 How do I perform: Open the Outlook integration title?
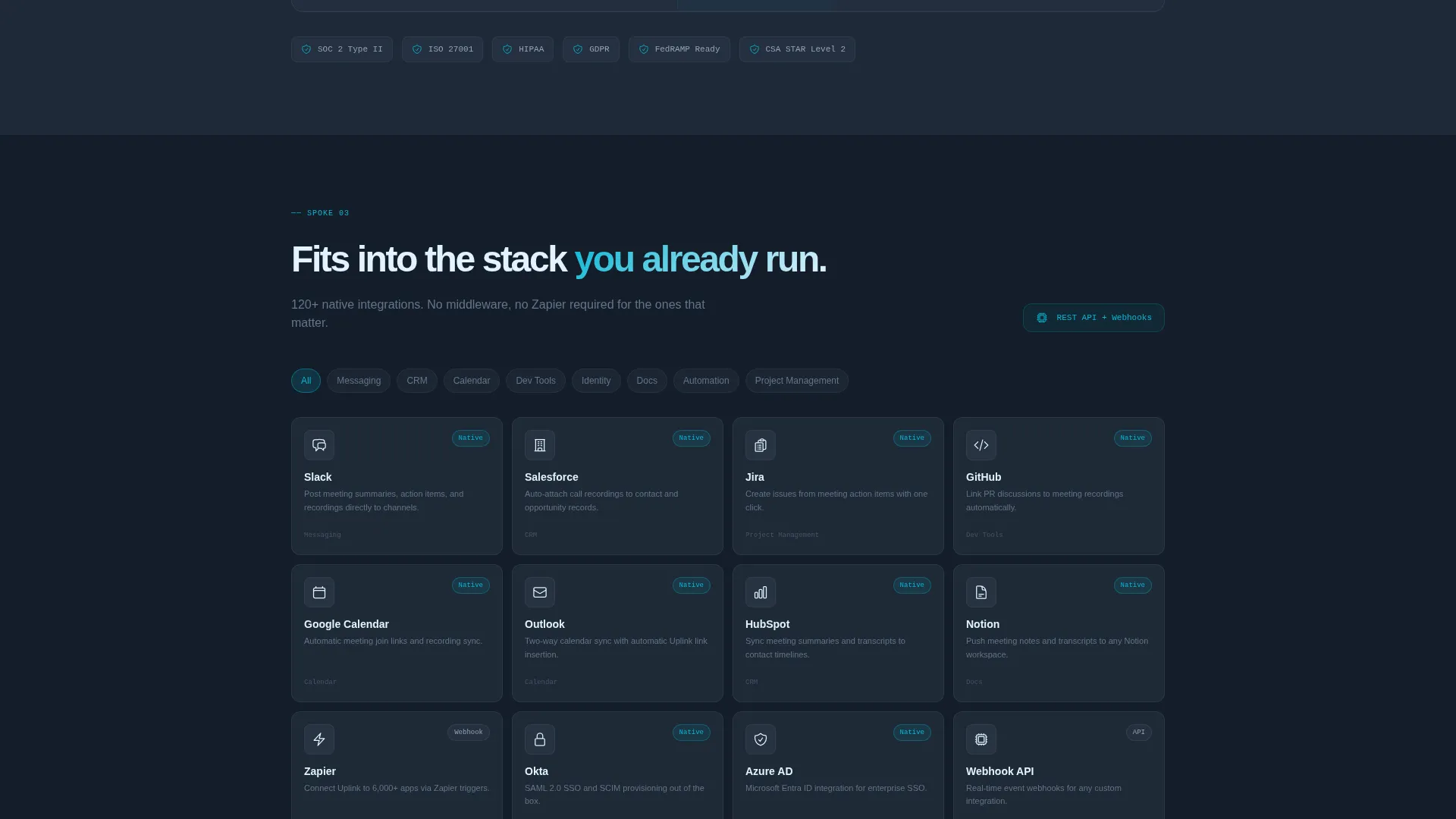point(544,624)
